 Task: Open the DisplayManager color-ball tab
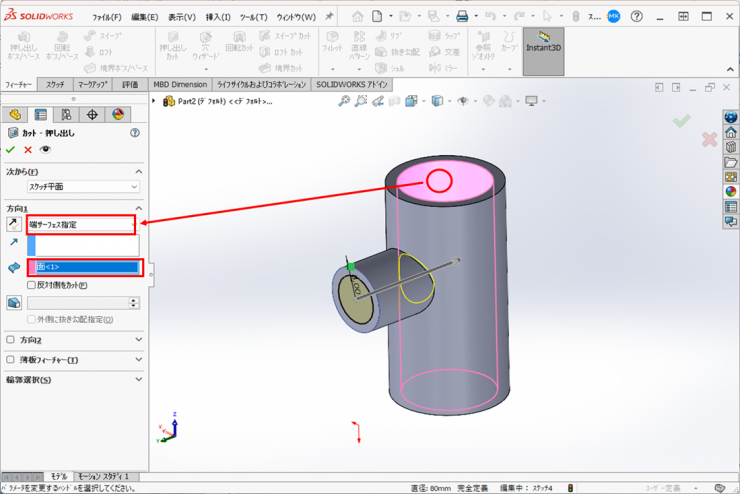point(118,115)
